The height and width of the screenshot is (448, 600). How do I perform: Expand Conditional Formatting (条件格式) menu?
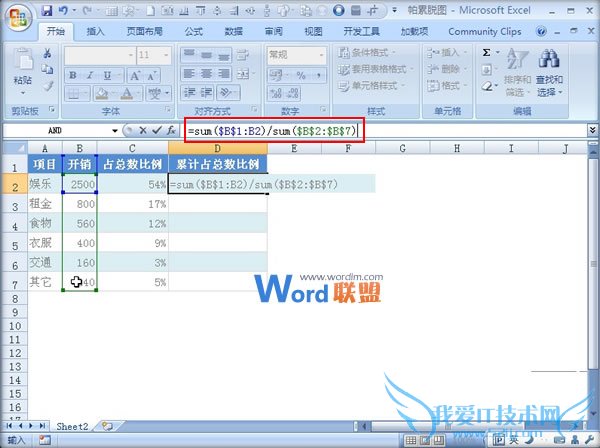pyautogui.click(x=379, y=54)
